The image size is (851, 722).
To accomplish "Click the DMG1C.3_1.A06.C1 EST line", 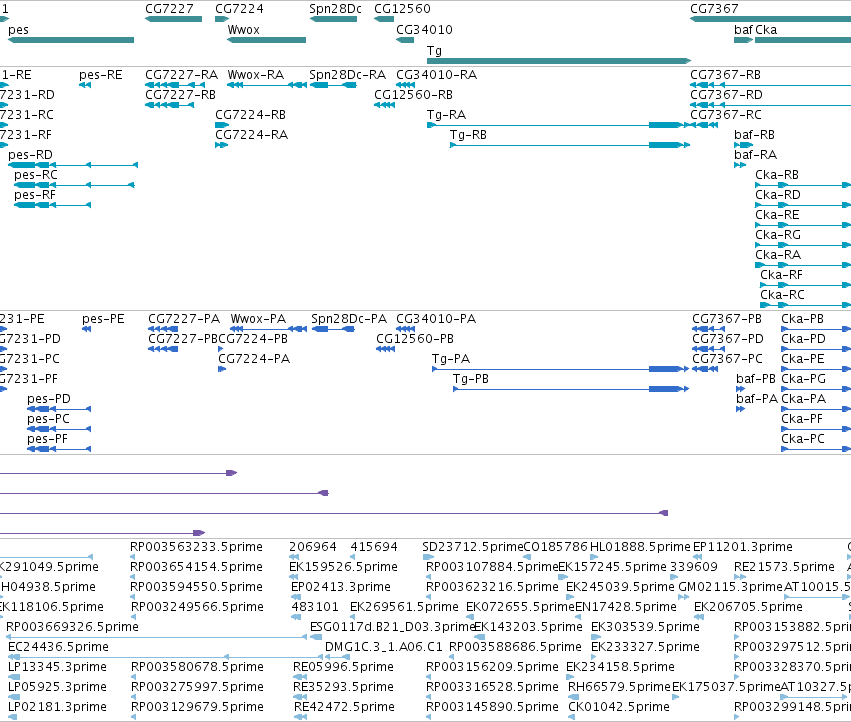I will click(x=338, y=657).
